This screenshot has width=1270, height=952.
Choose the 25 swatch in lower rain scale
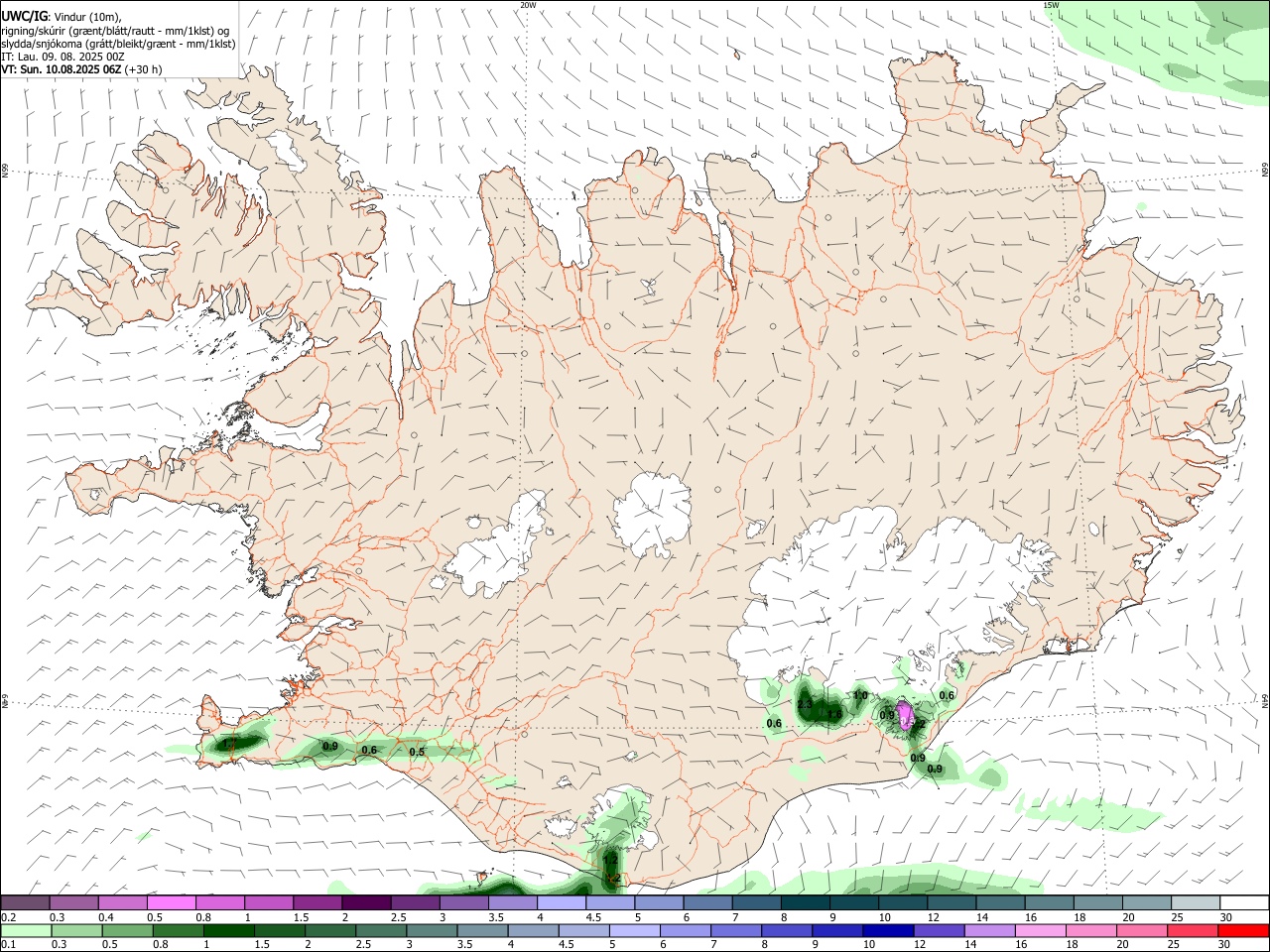[1193, 930]
